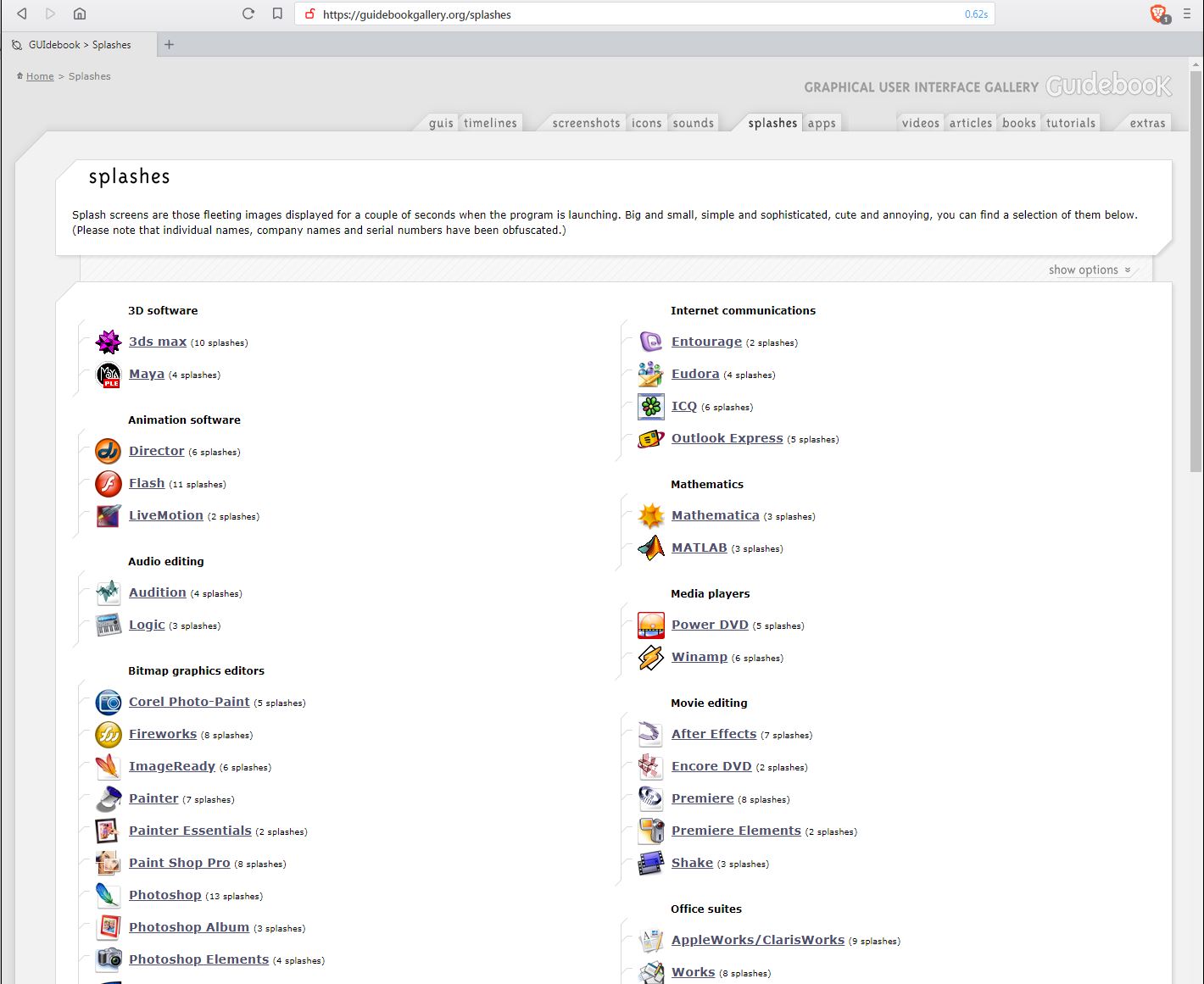The height and width of the screenshot is (984, 1204).
Task: Switch to the timelines tab
Action: point(490,123)
